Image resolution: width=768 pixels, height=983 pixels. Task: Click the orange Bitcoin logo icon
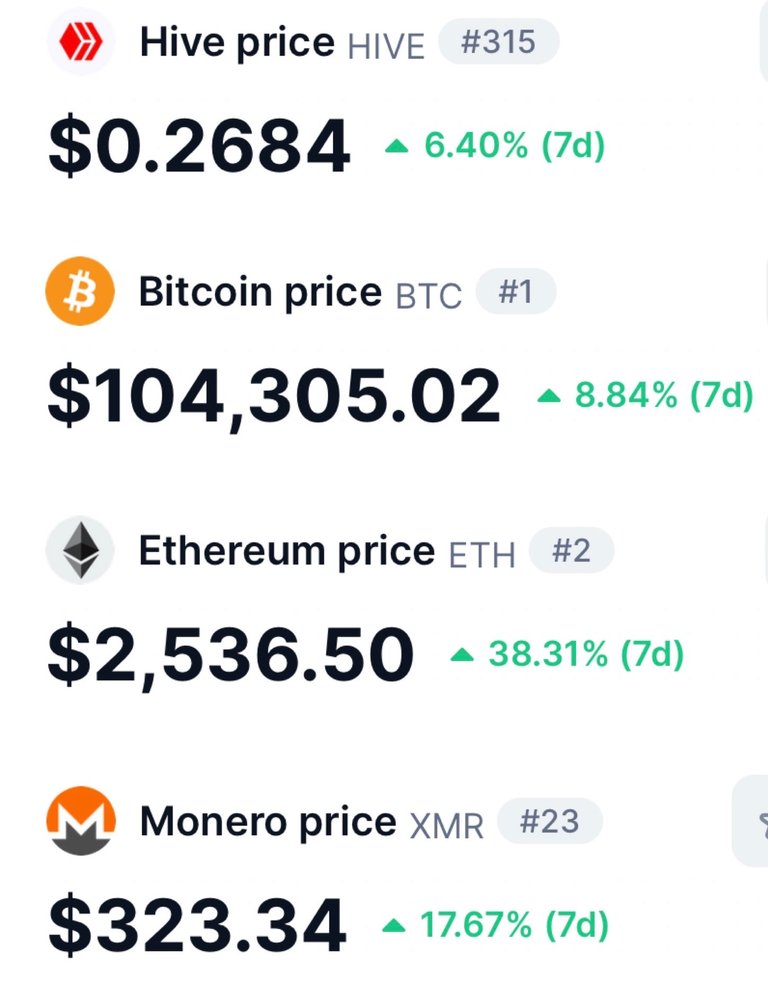80,292
